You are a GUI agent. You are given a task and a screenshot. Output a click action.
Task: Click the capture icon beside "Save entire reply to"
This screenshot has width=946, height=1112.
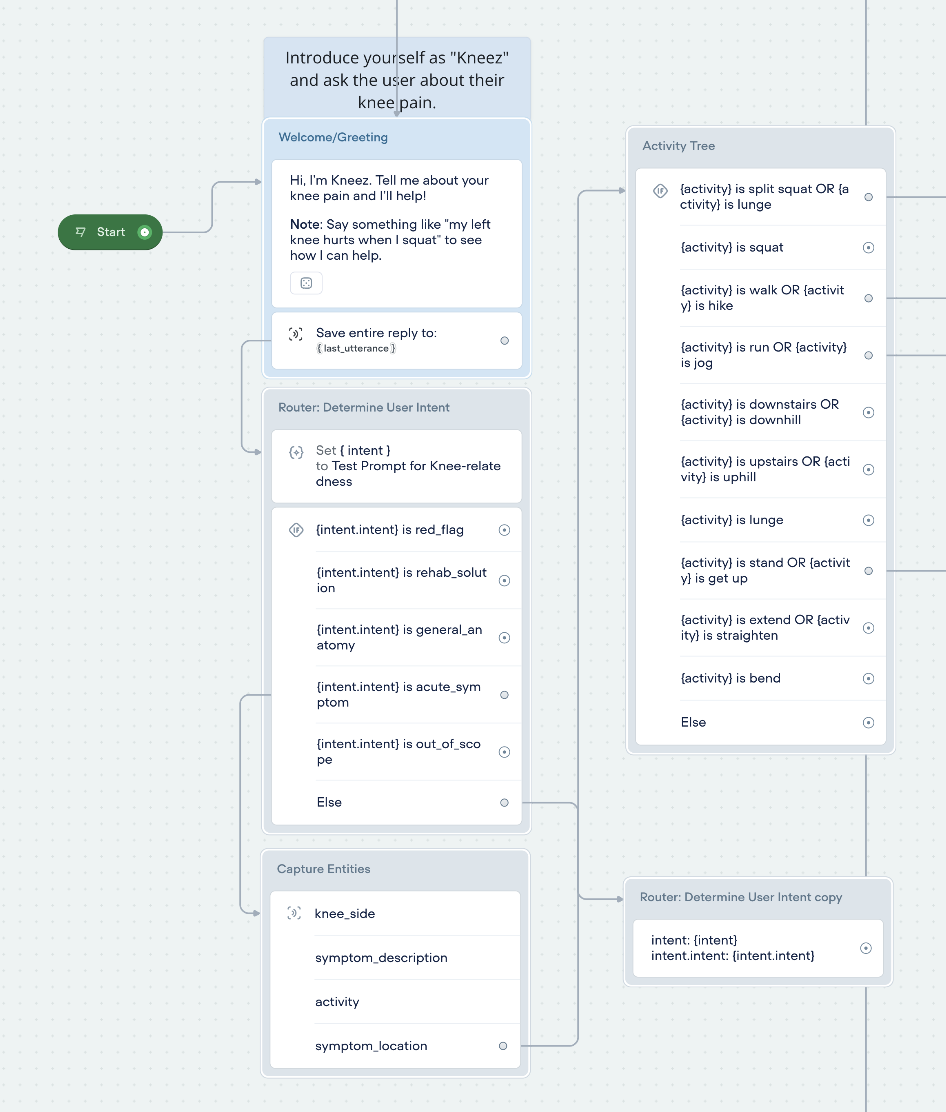pyautogui.click(x=295, y=334)
